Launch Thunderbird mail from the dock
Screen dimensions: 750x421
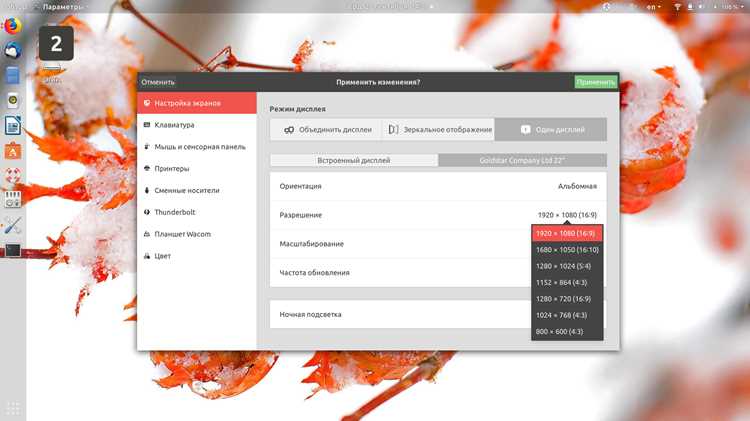12,50
